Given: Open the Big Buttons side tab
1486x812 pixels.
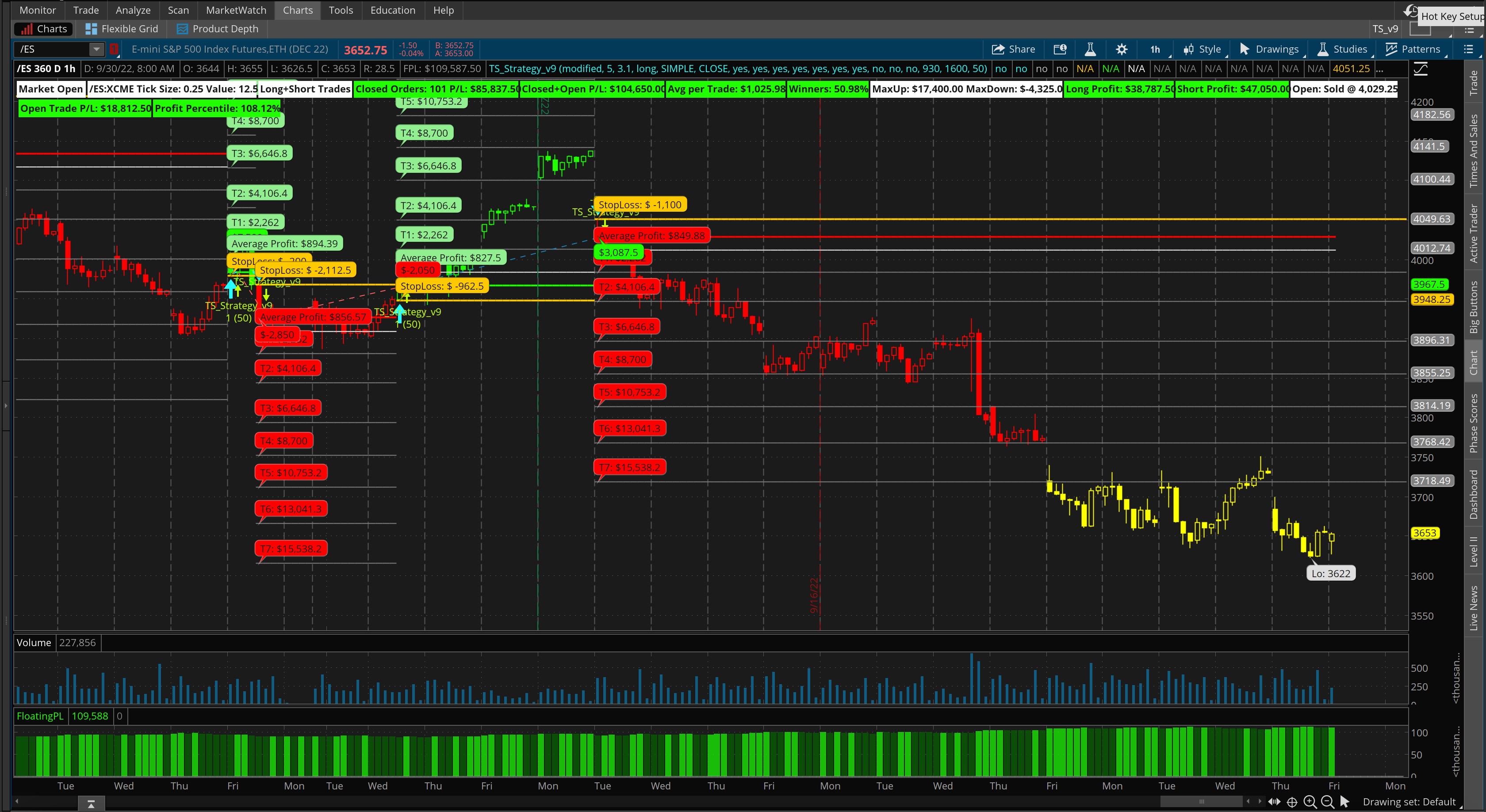Looking at the screenshot, I should click(1473, 307).
